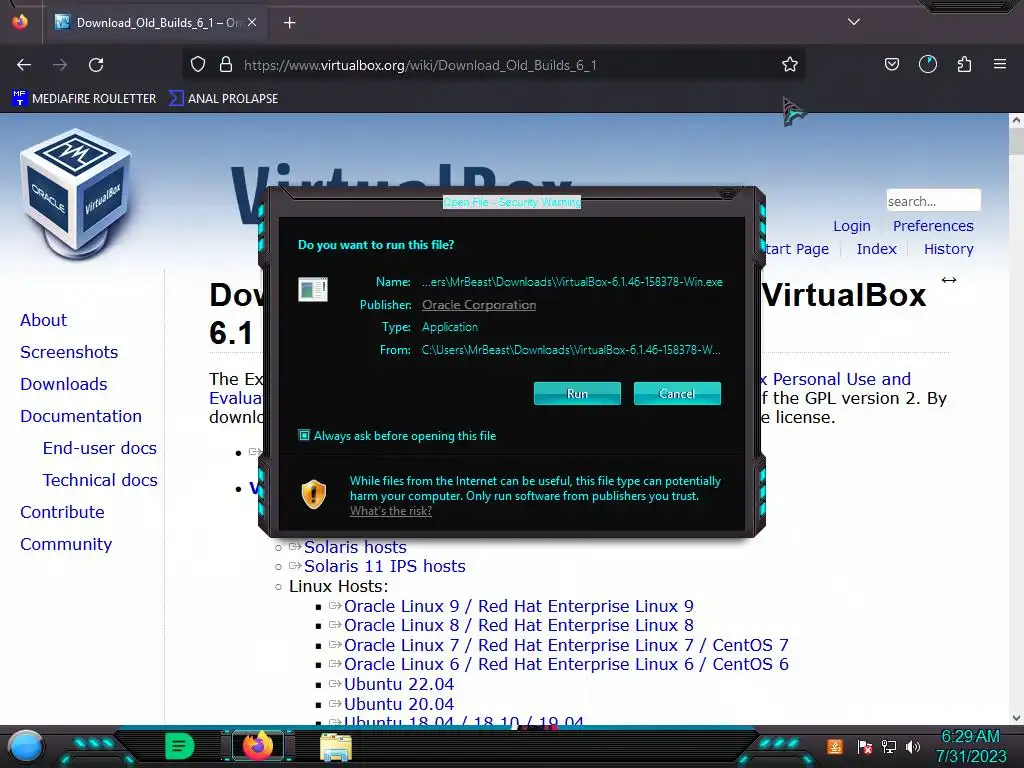Open the Login link
Viewport: 1024px width, 768px height.
852,226
